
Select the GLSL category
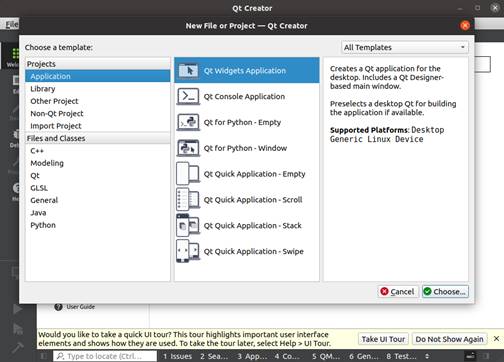click(x=98, y=188)
